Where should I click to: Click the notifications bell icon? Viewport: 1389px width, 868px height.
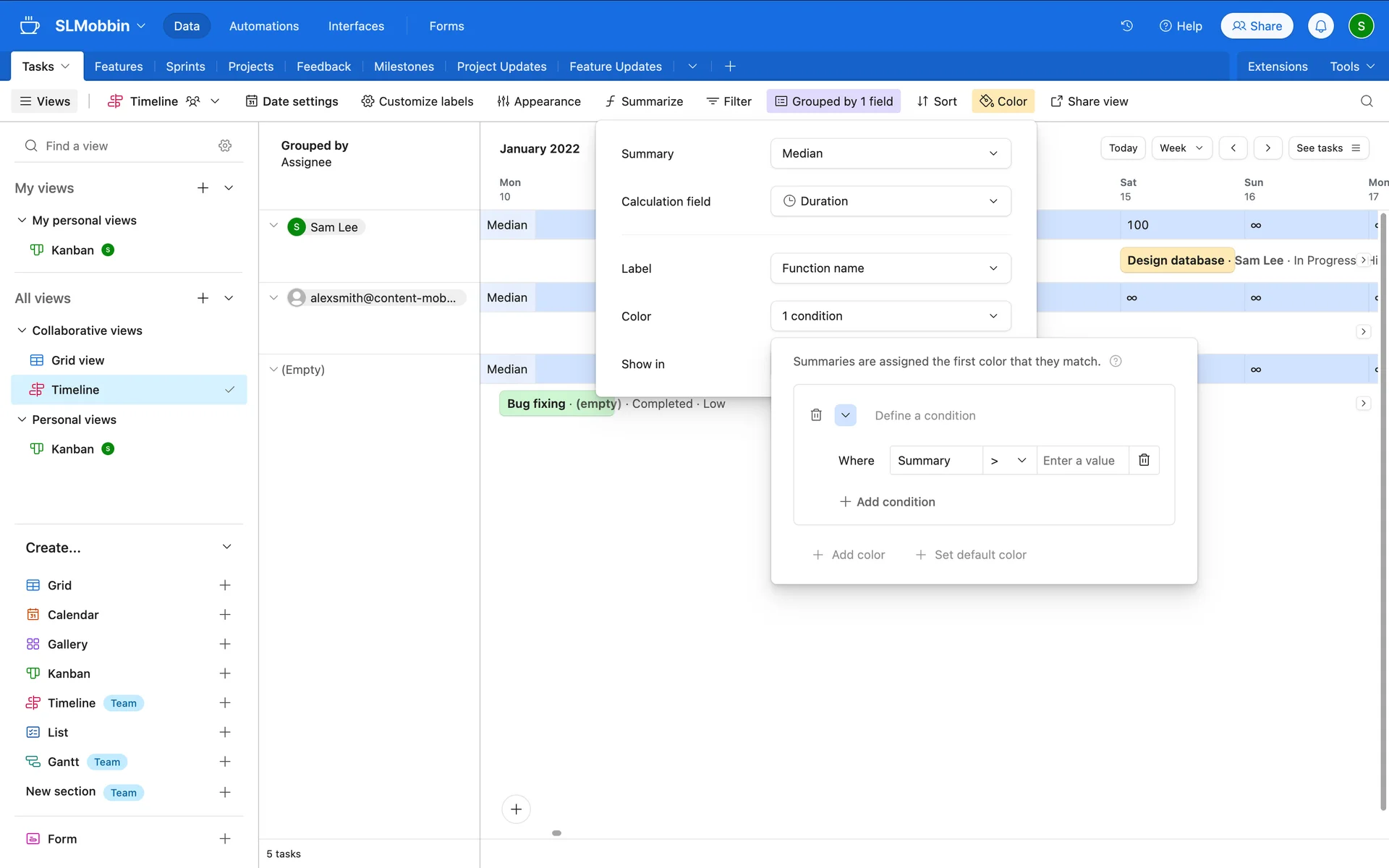[x=1320, y=26]
